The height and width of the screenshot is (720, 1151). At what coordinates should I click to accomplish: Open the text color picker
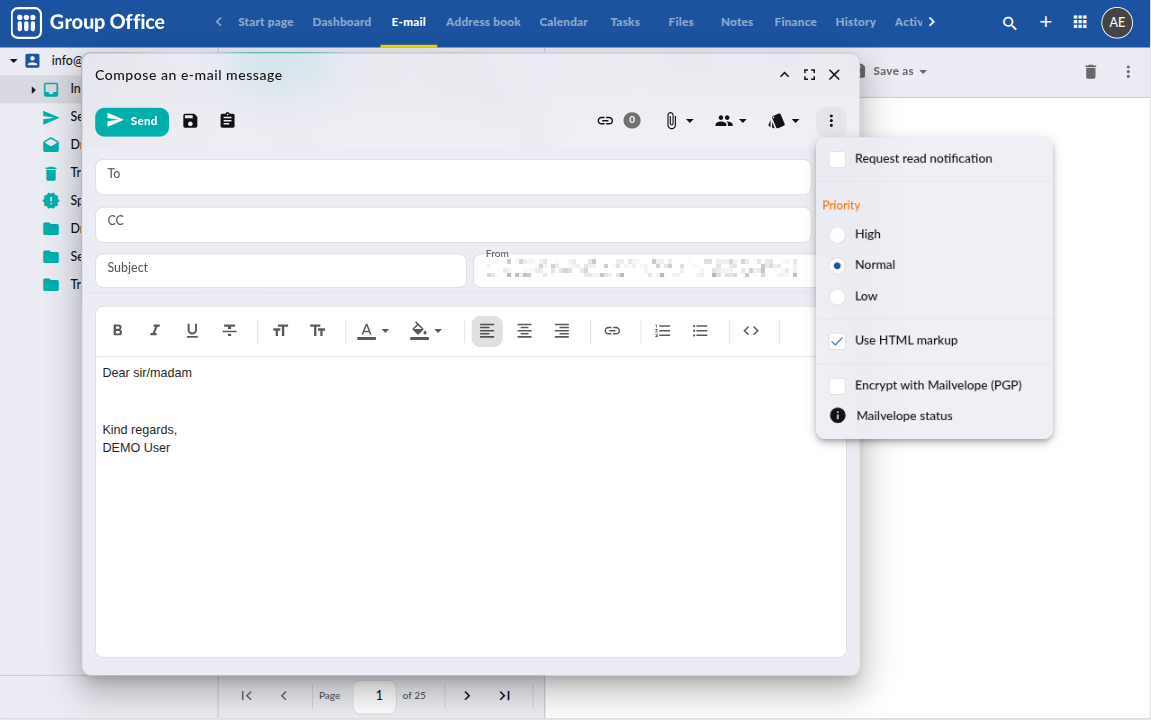coord(373,331)
